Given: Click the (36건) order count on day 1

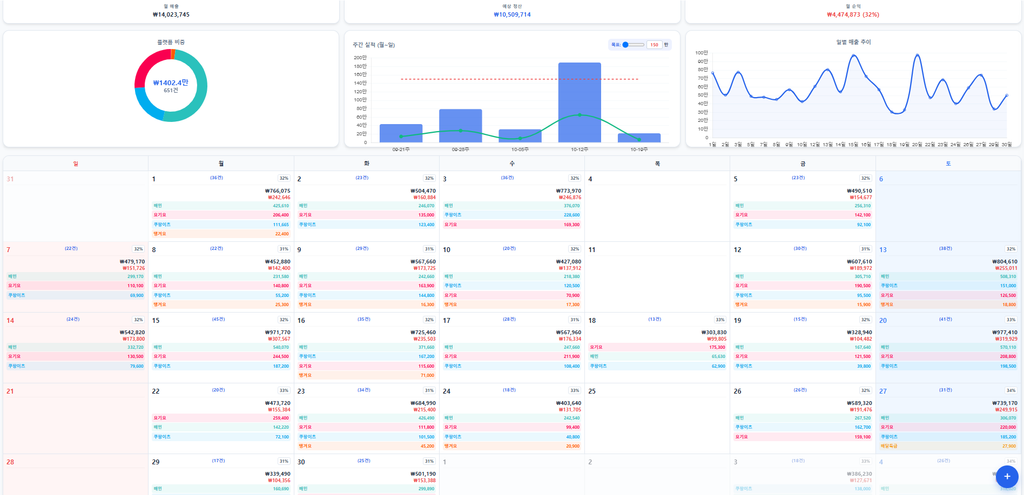Looking at the screenshot, I should click(x=217, y=178).
